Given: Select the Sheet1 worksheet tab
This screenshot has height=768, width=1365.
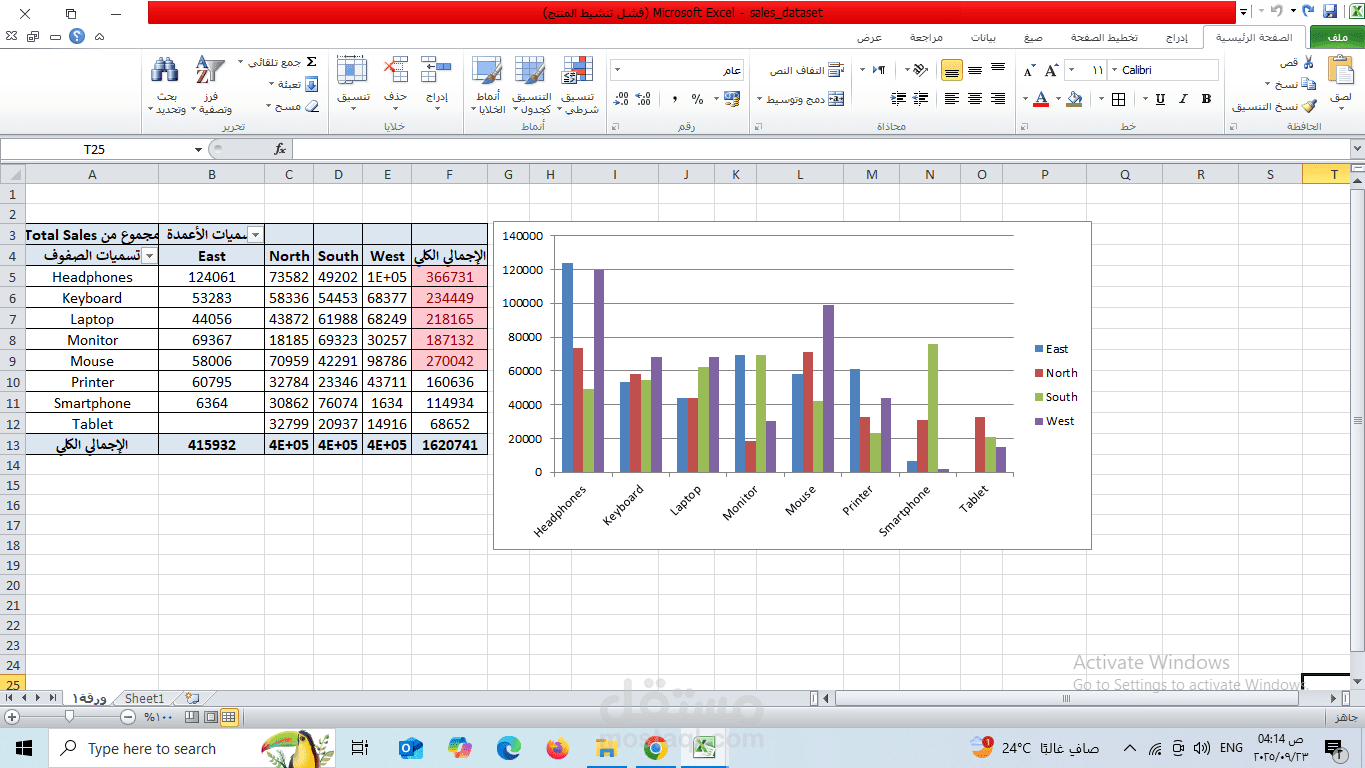Looking at the screenshot, I should tap(144, 698).
